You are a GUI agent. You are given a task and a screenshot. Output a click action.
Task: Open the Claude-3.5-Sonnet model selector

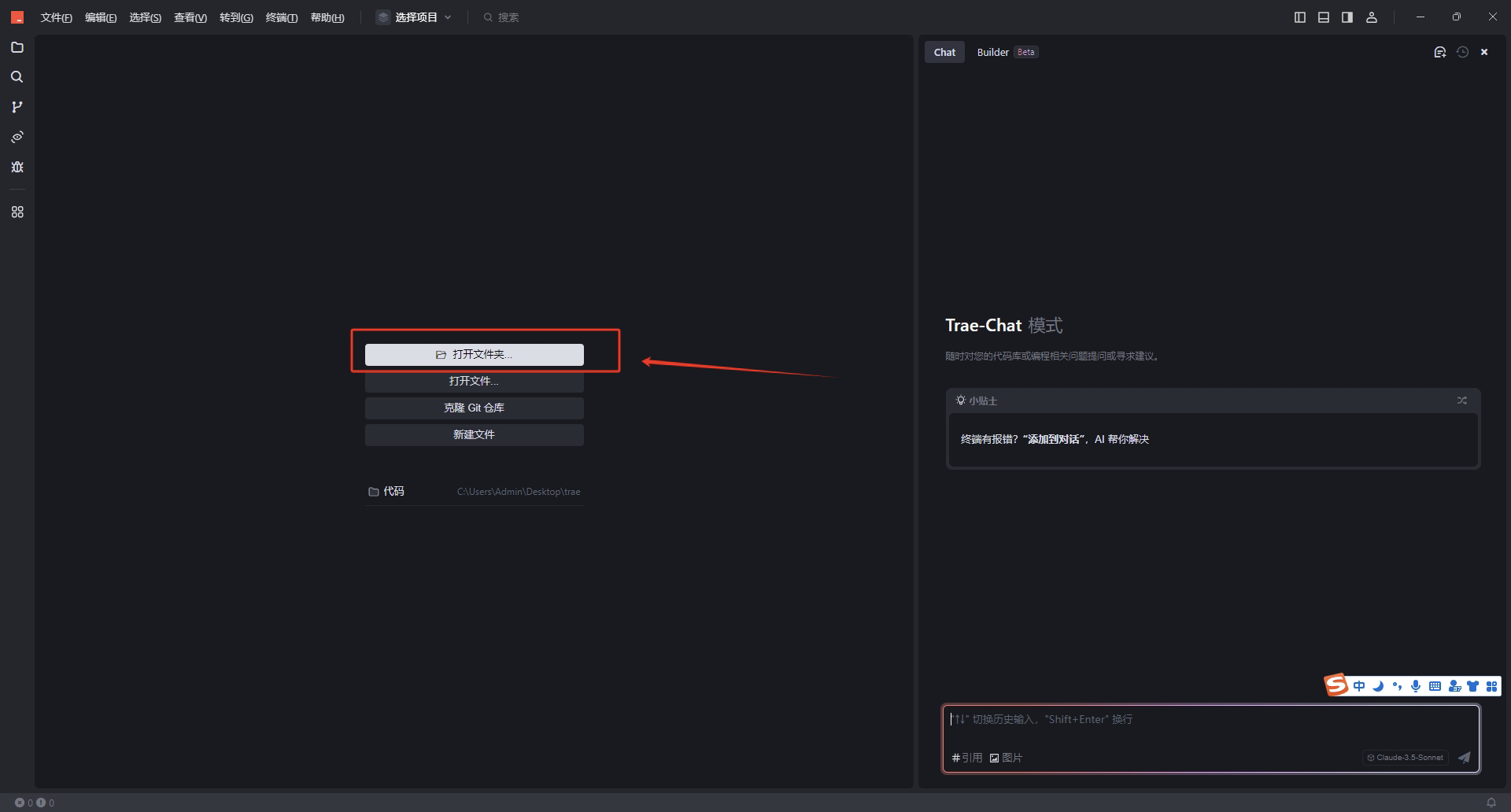[x=1406, y=758]
